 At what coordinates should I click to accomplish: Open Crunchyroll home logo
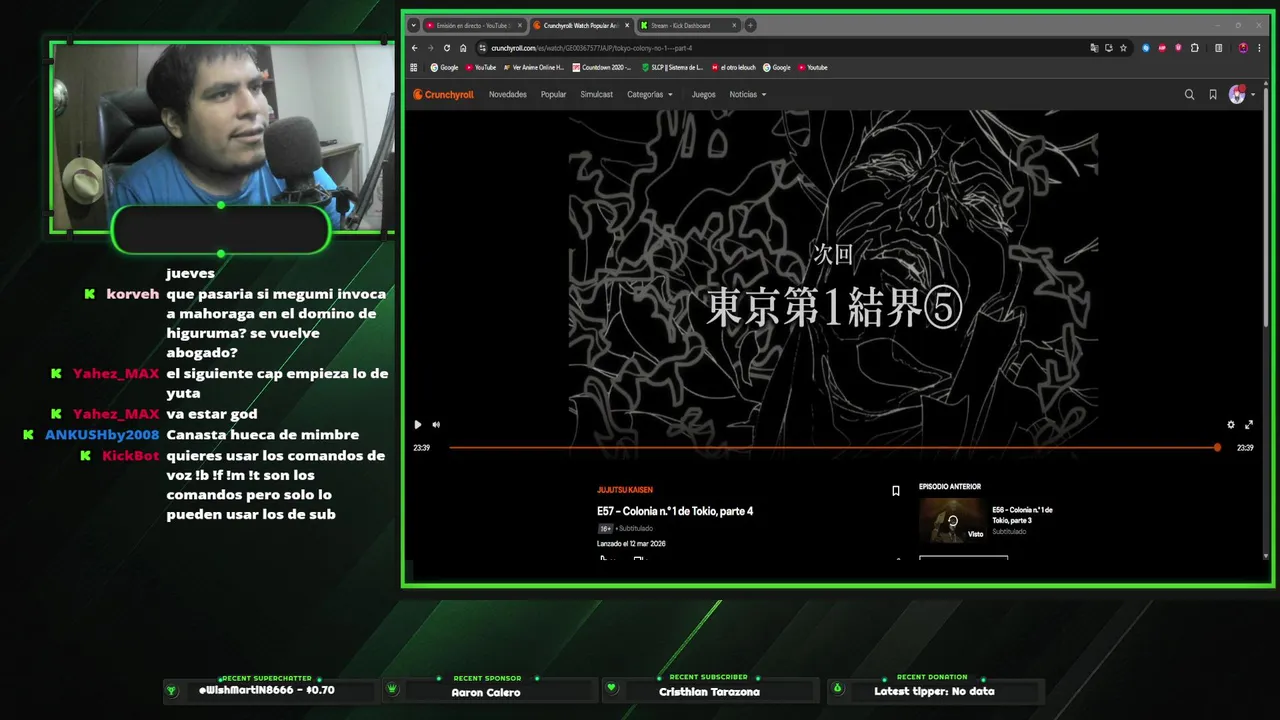pos(444,95)
